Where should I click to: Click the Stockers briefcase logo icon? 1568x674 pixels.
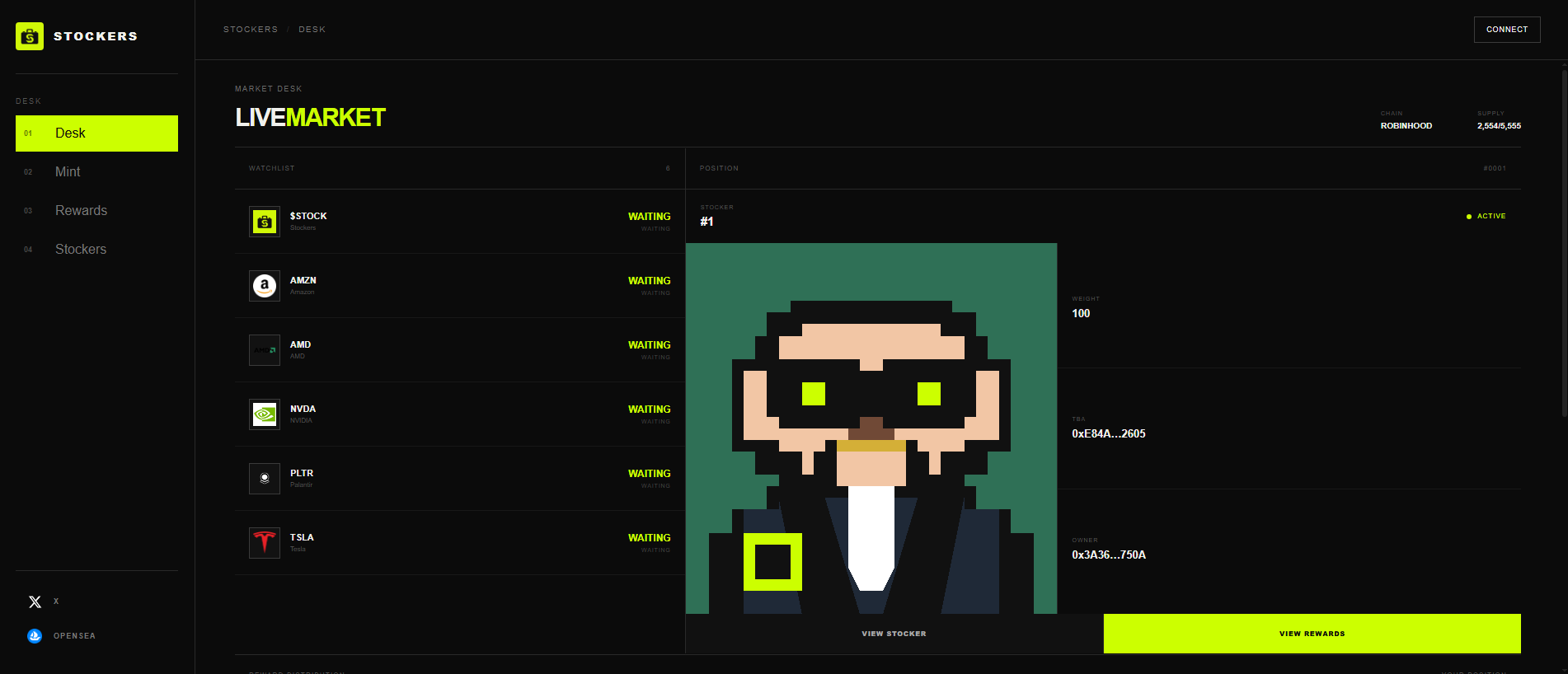click(30, 36)
